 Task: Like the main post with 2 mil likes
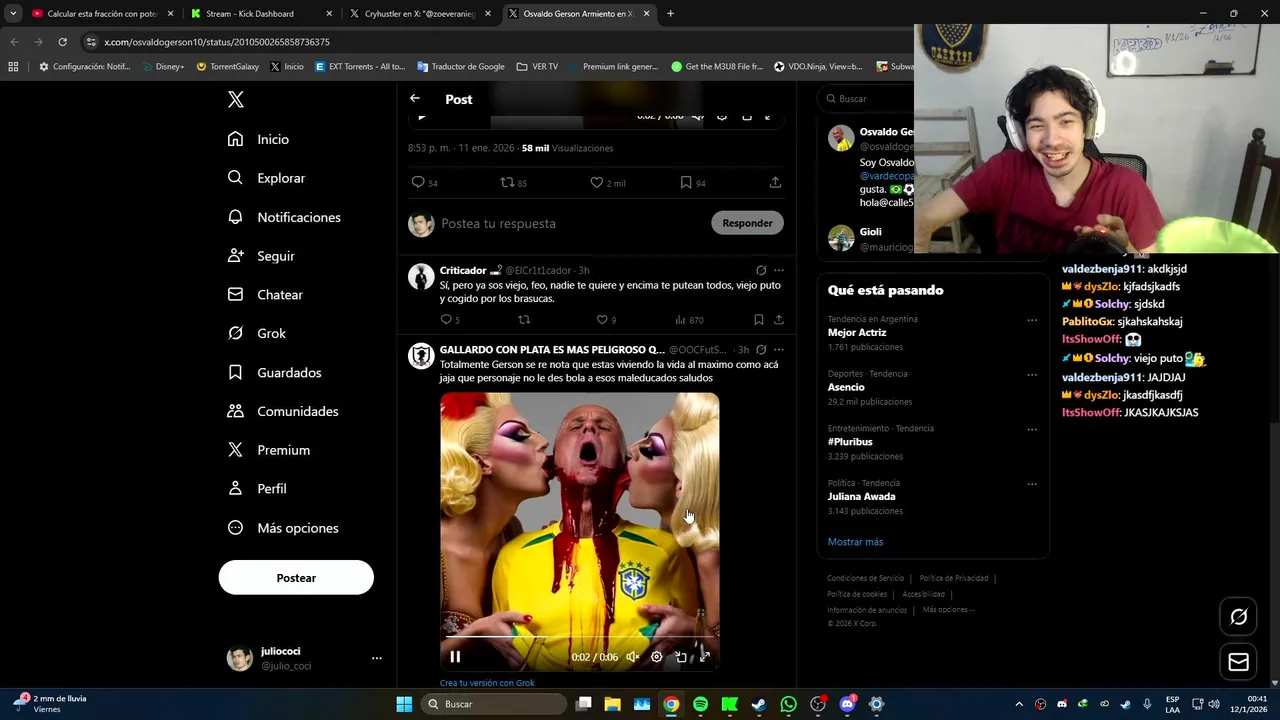(x=596, y=183)
